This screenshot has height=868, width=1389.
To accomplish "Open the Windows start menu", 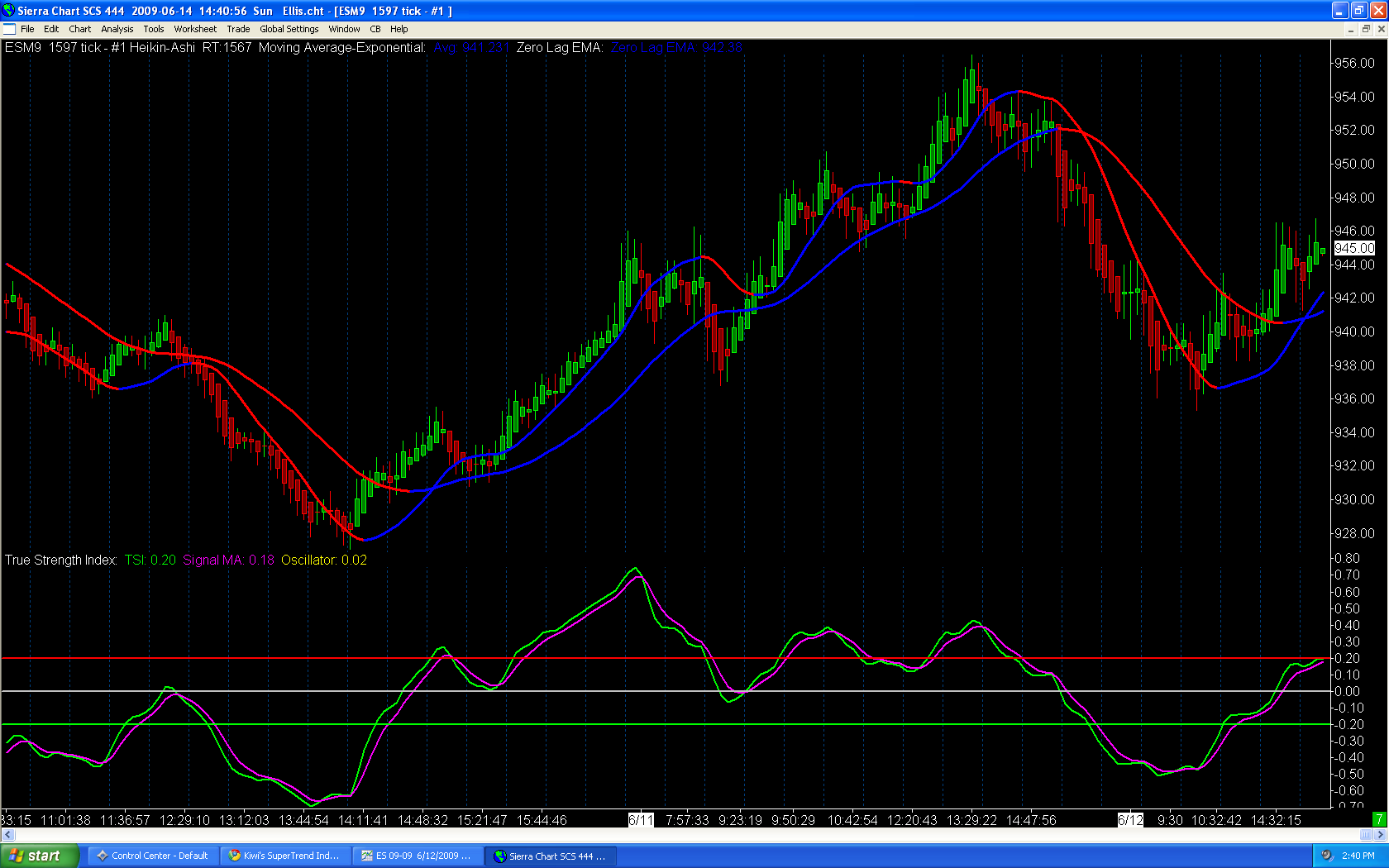I will [x=40, y=856].
